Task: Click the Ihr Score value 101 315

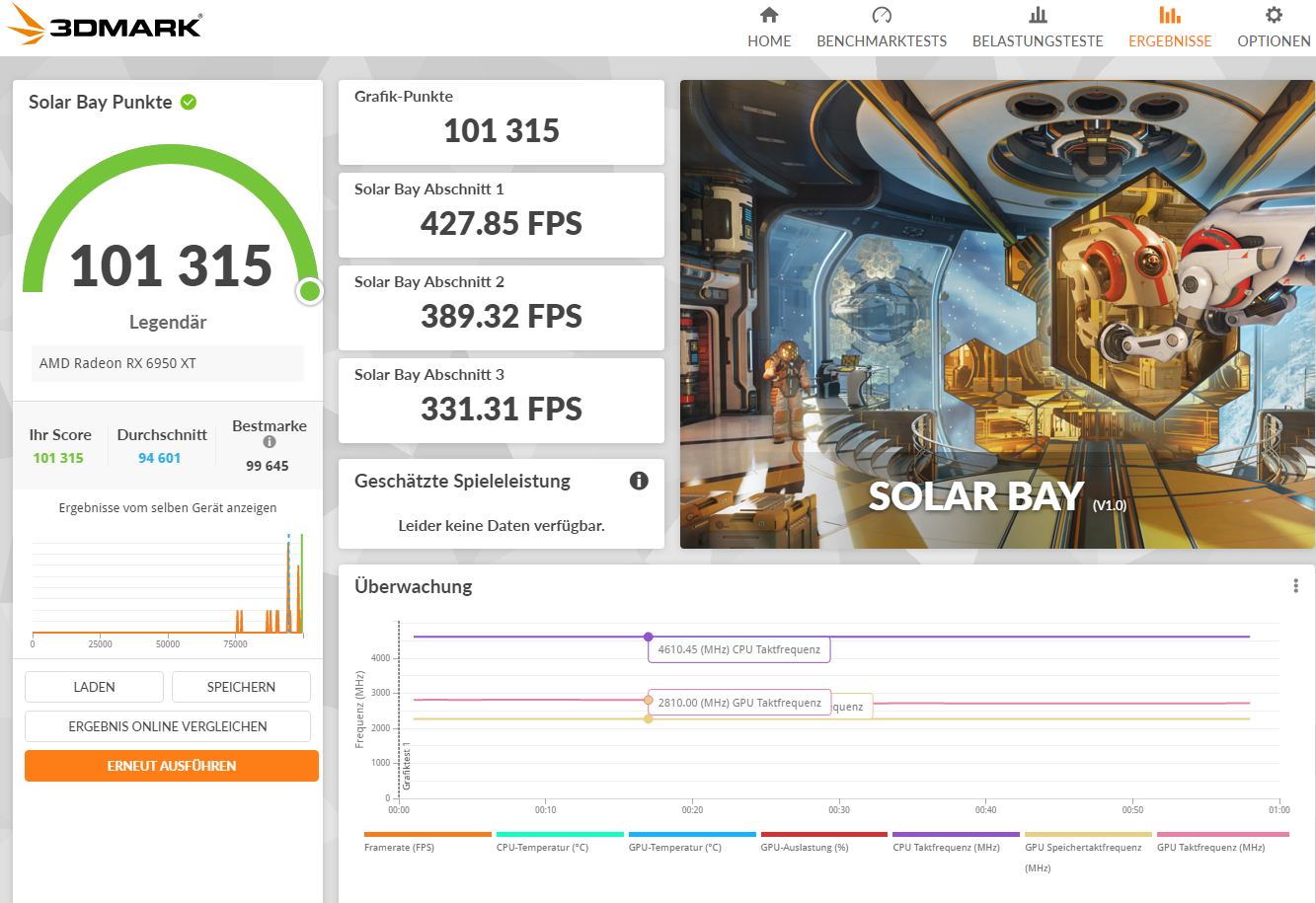Action: tap(58, 458)
